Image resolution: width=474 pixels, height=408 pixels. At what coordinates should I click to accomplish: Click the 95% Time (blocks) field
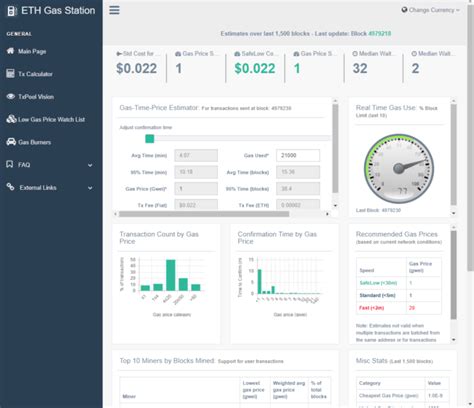(298, 189)
